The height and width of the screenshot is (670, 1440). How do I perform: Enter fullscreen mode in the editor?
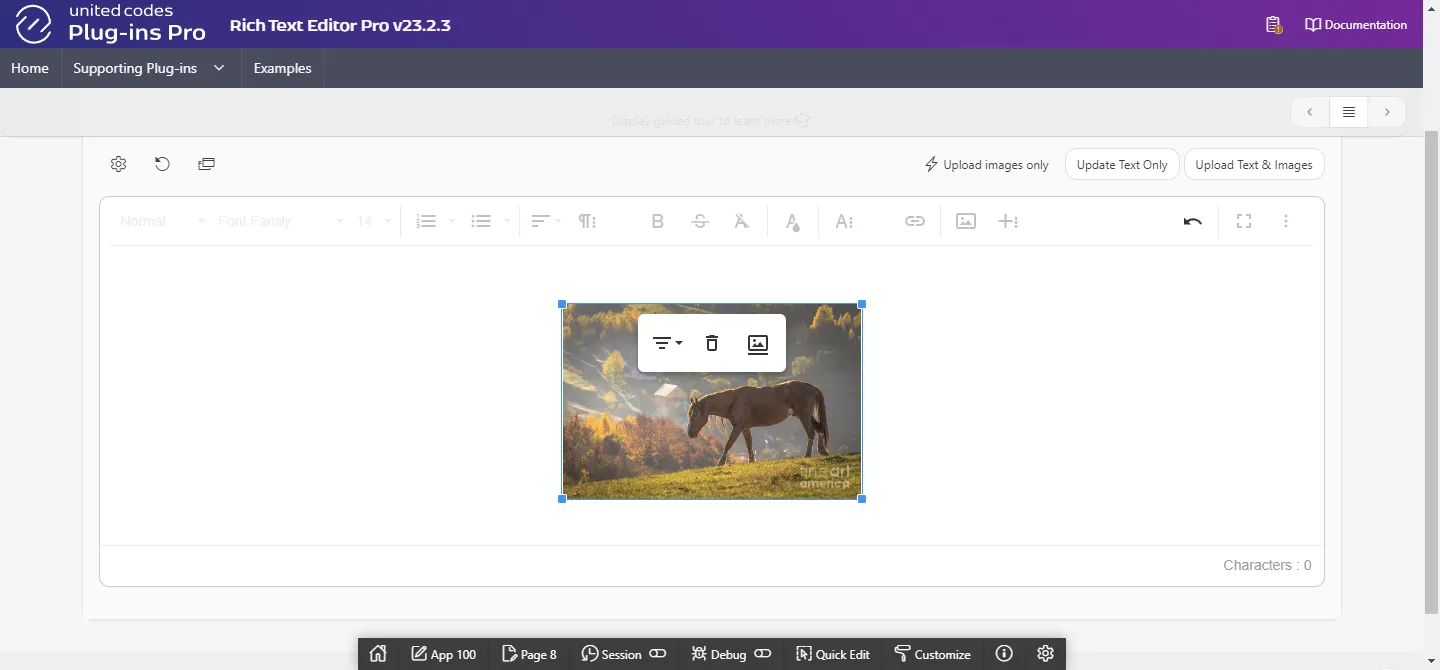click(x=1244, y=221)
